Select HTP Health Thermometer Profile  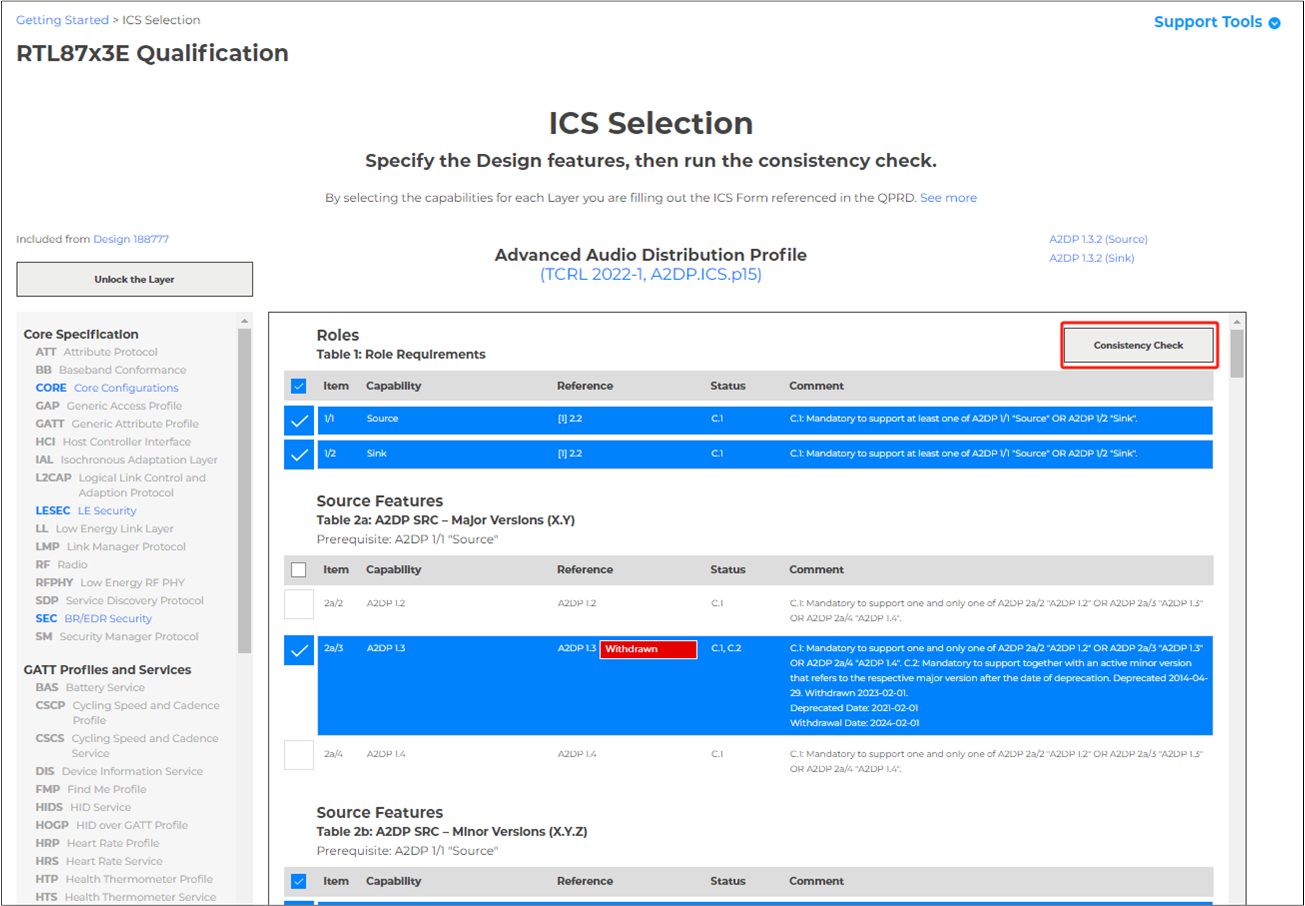click(x=124, y=880)
